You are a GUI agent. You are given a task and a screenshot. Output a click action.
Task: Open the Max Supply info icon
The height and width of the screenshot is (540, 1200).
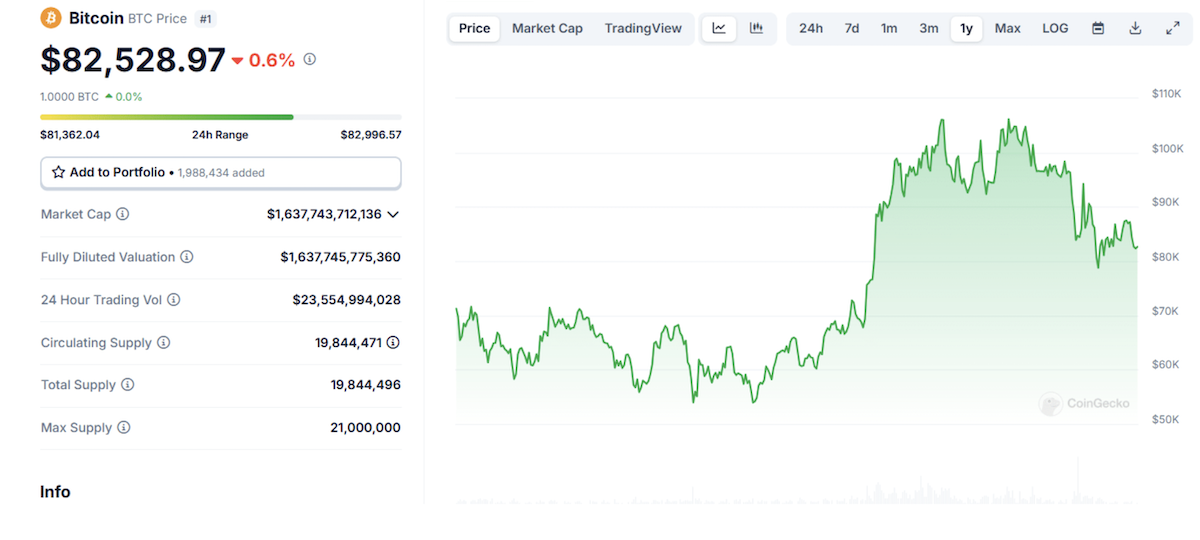[x=124, y=427]
